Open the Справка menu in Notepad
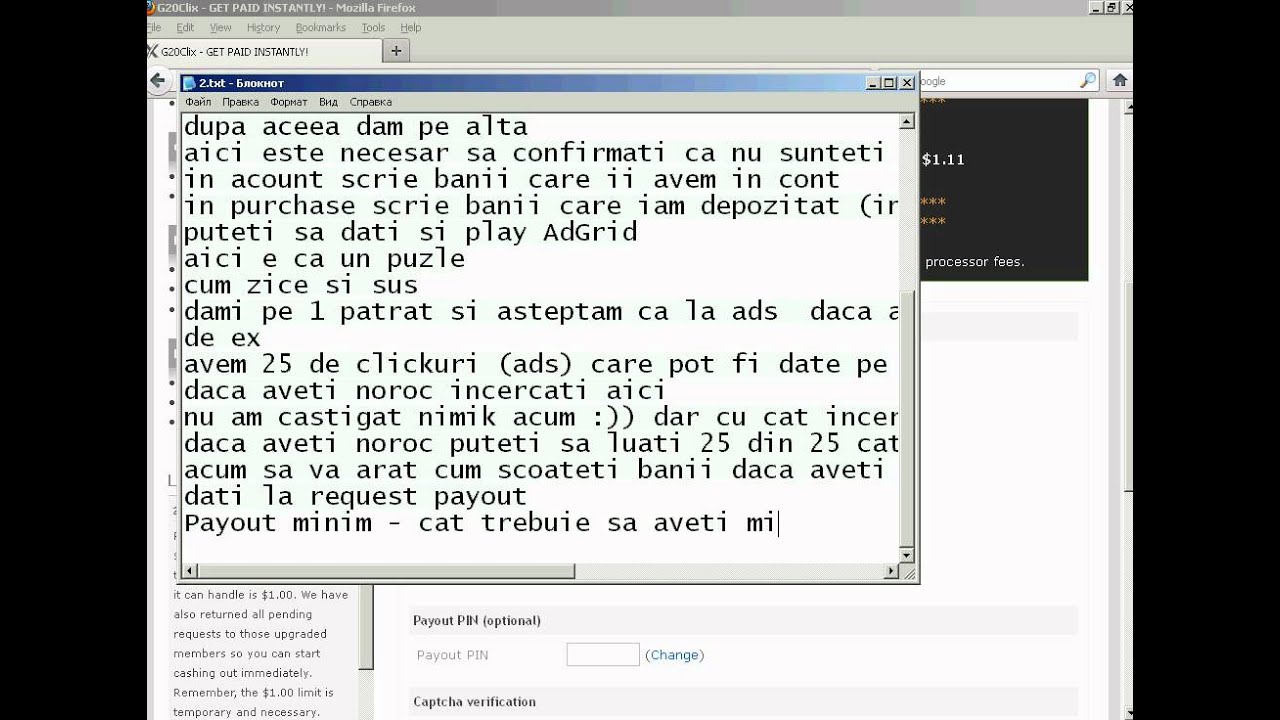1280x720 pixels. (x=370, y=102)
